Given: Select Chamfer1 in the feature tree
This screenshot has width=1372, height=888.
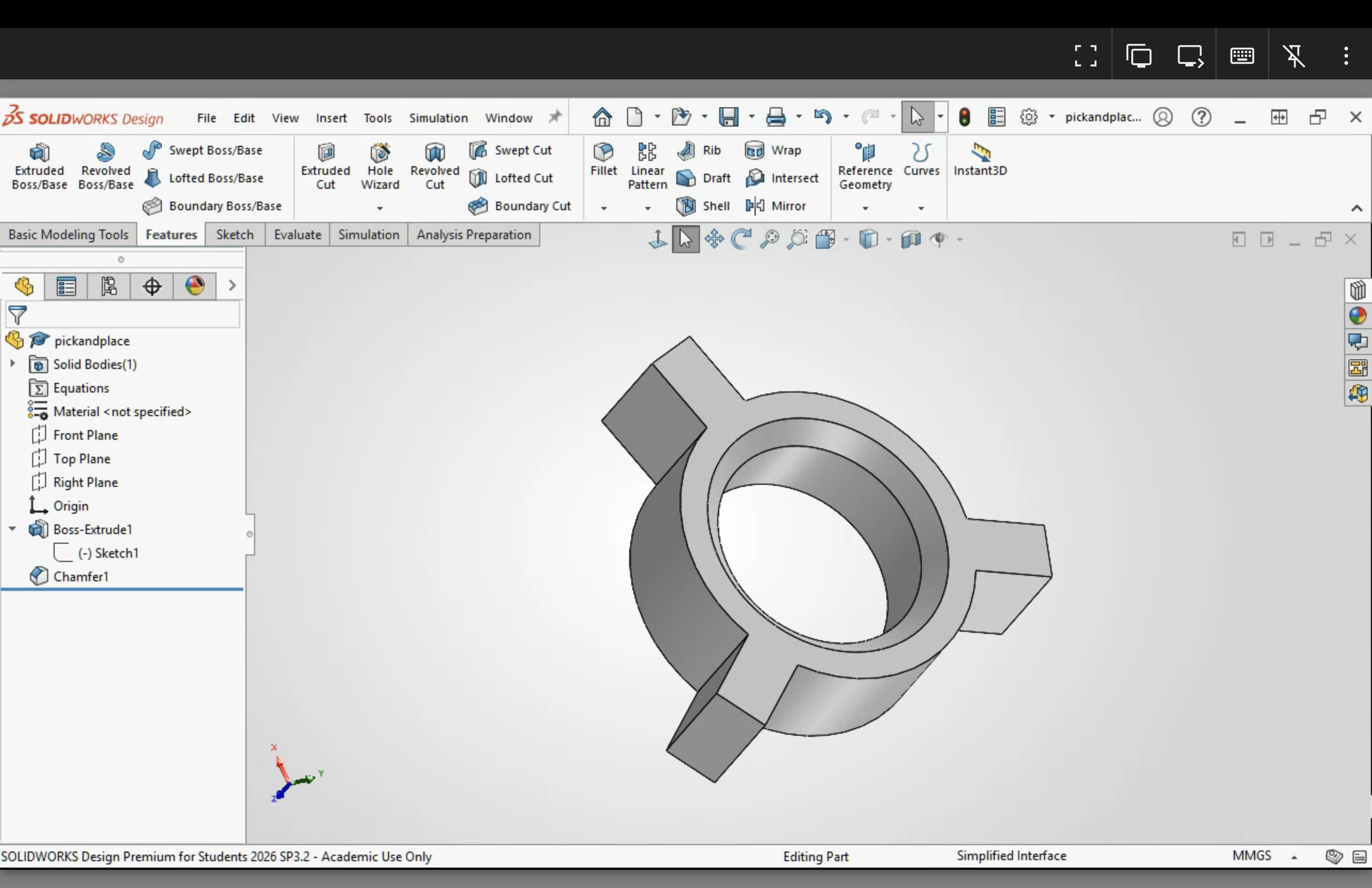Looking at the screenshot, I should coord(81,576).
